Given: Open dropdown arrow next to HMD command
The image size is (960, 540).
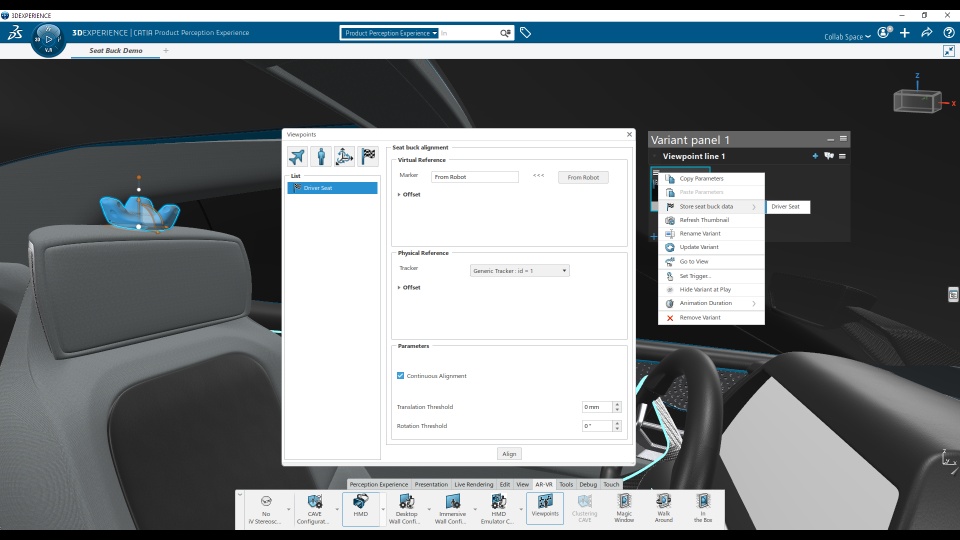Looking at the screenshot, I should [x=383, y=509].
